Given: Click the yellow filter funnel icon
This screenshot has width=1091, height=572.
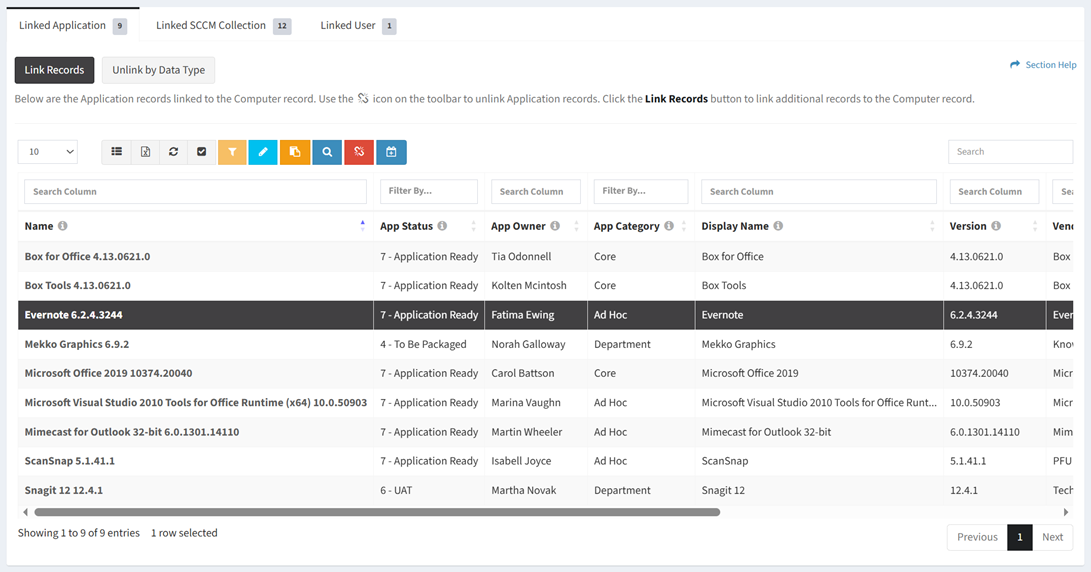Looking at the screenshot, I should click(232, 152).
